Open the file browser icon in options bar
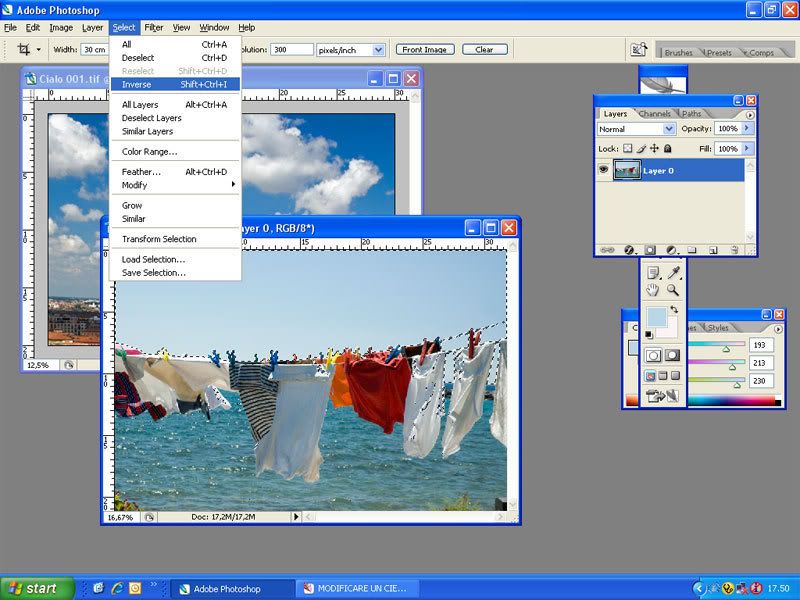 pyautogui.click(x=639, y=49)
